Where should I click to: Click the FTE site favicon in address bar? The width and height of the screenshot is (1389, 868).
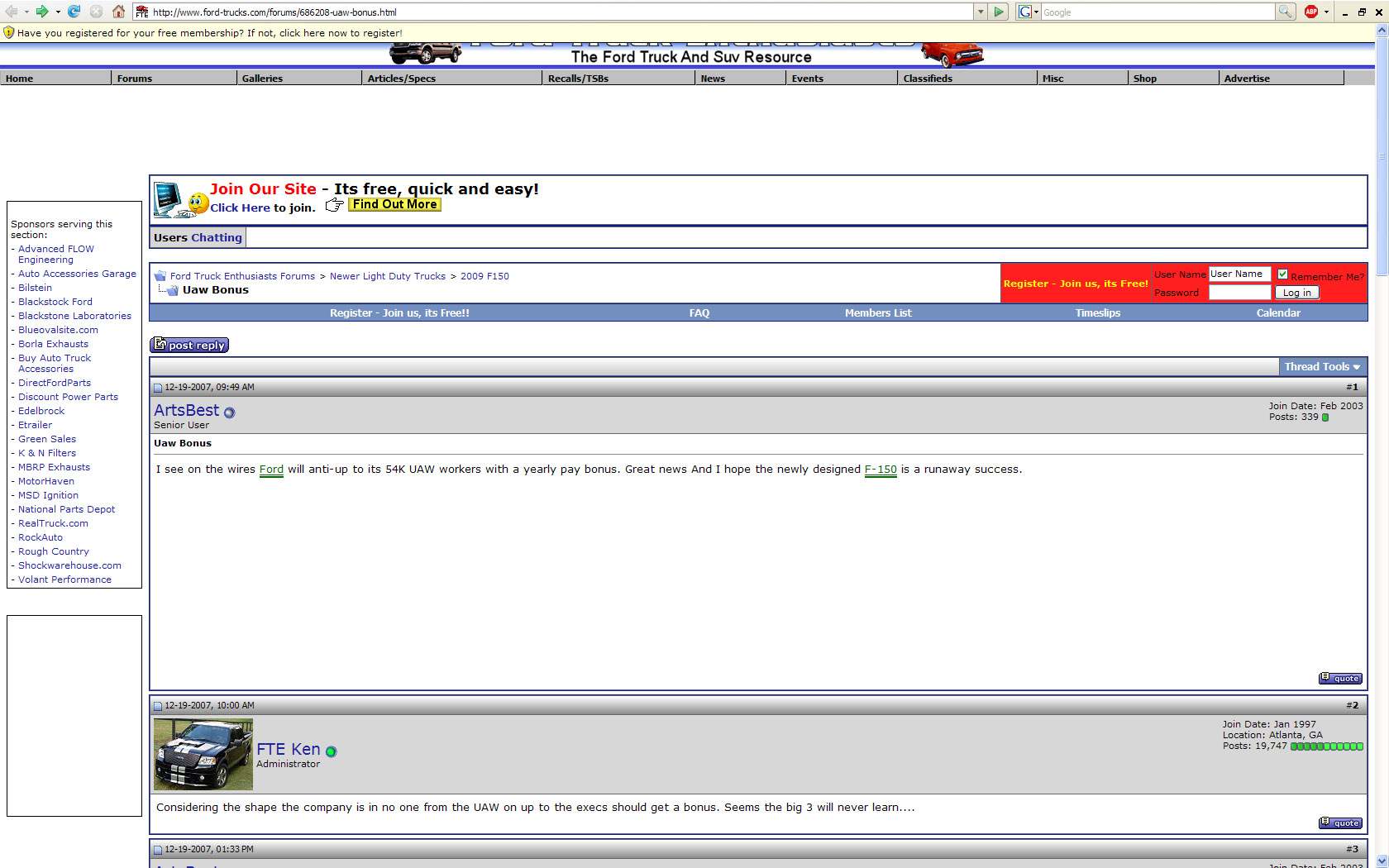(x=142, y=12)
